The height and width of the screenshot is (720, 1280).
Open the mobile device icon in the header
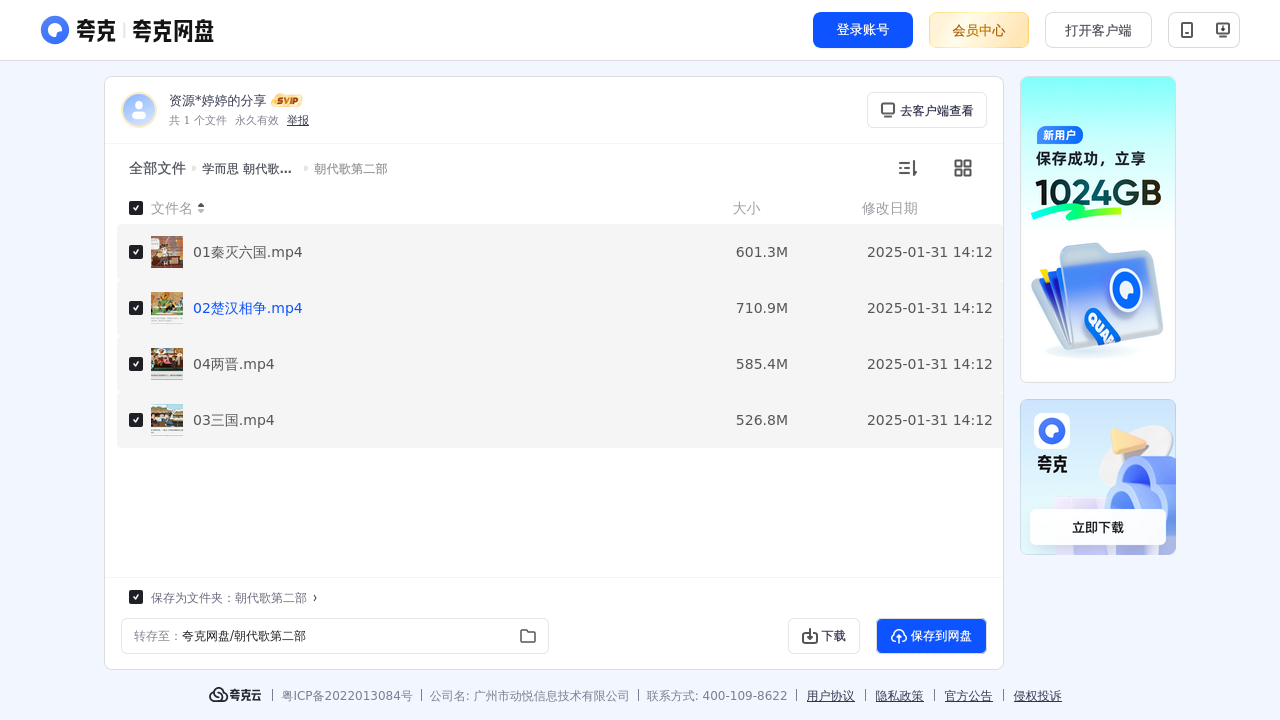tap(1187, 30)
